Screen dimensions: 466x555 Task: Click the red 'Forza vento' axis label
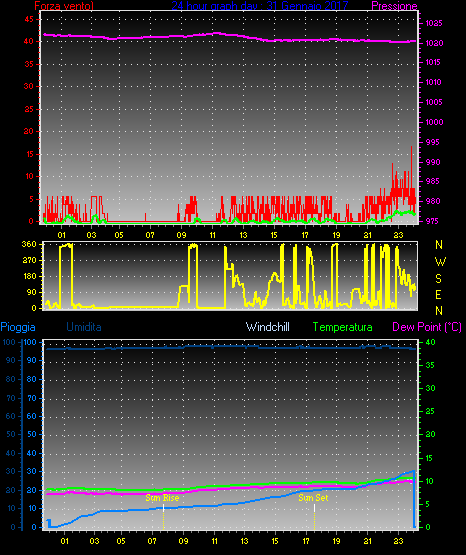64,5
